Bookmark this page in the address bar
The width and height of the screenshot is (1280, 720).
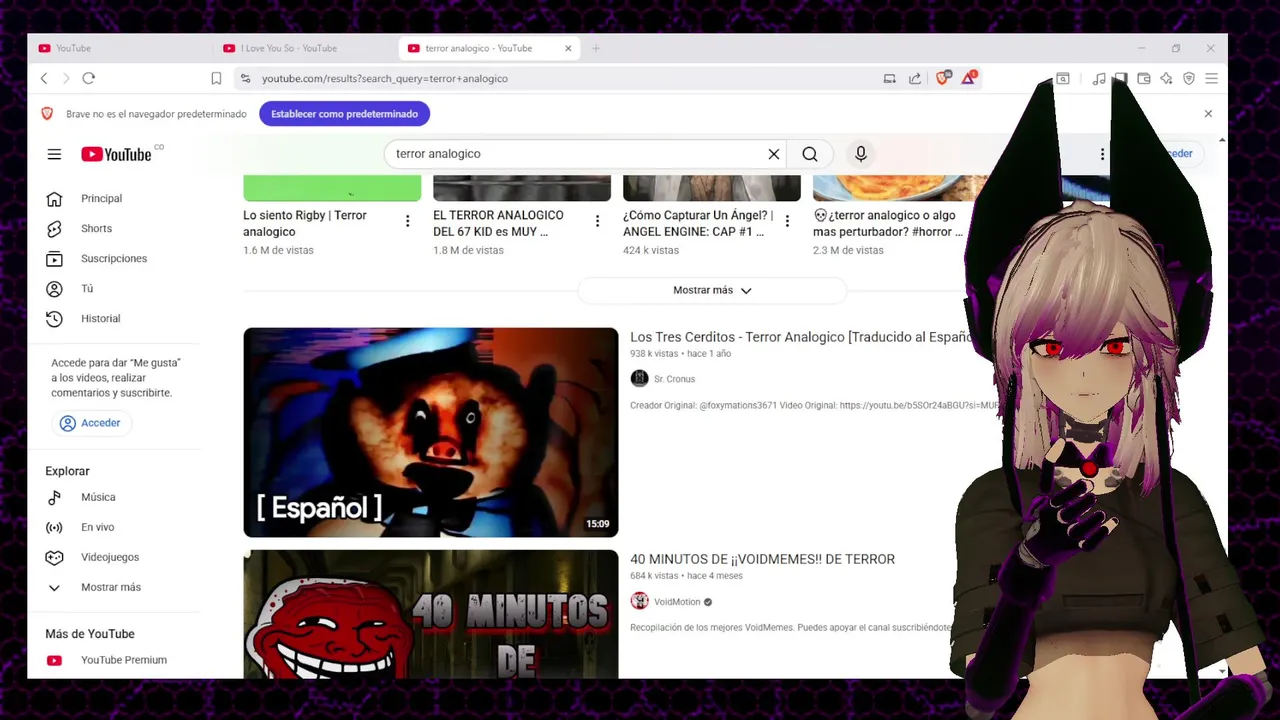(x=216, y=78)
